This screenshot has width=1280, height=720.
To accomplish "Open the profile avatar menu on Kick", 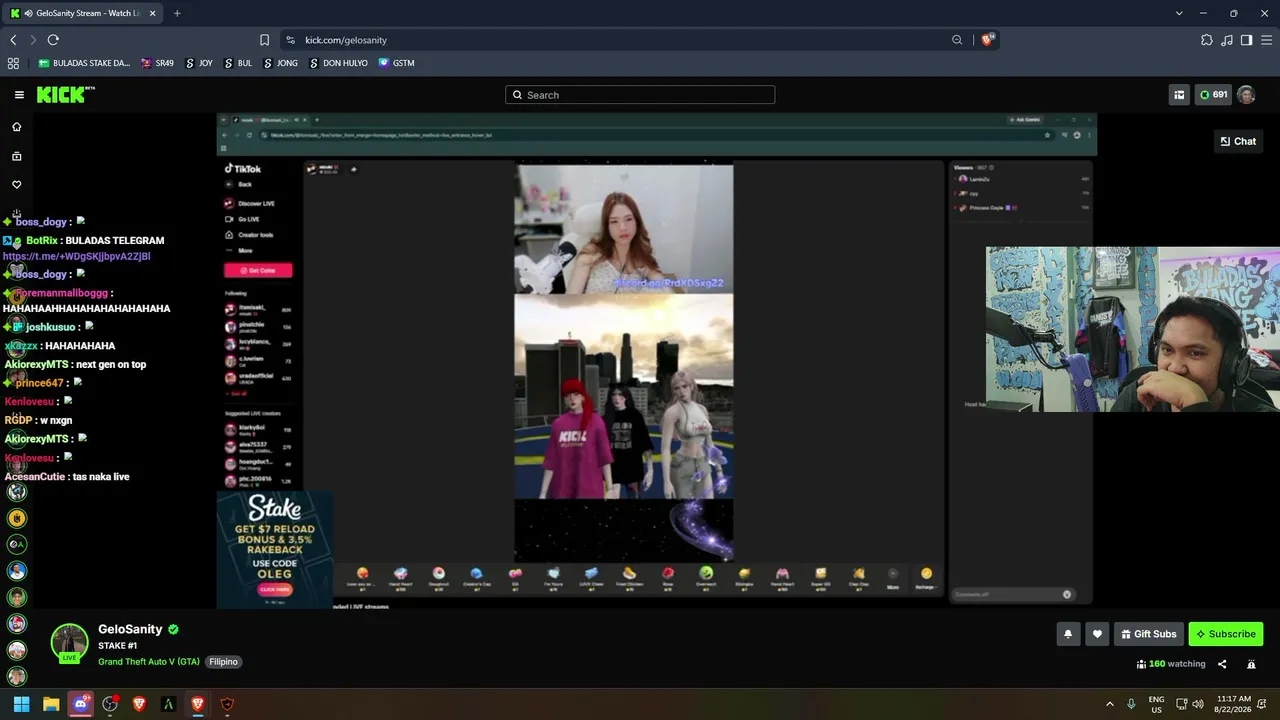I will point(1246,95).
